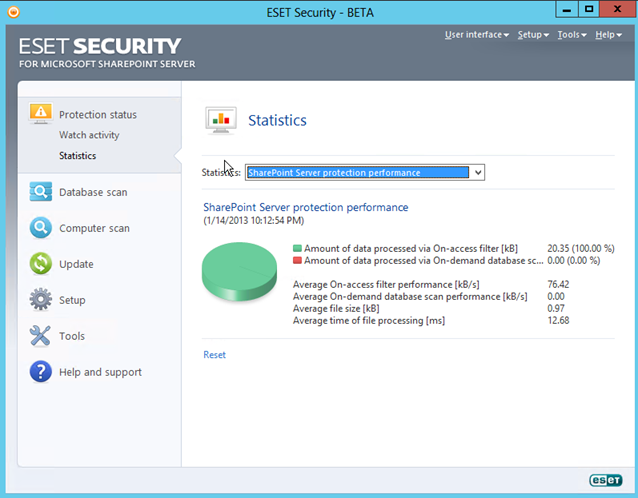Click the timestamp 1/14/2013 10:12:54 PM
638x498 pixels.
(x=253, y=221)
